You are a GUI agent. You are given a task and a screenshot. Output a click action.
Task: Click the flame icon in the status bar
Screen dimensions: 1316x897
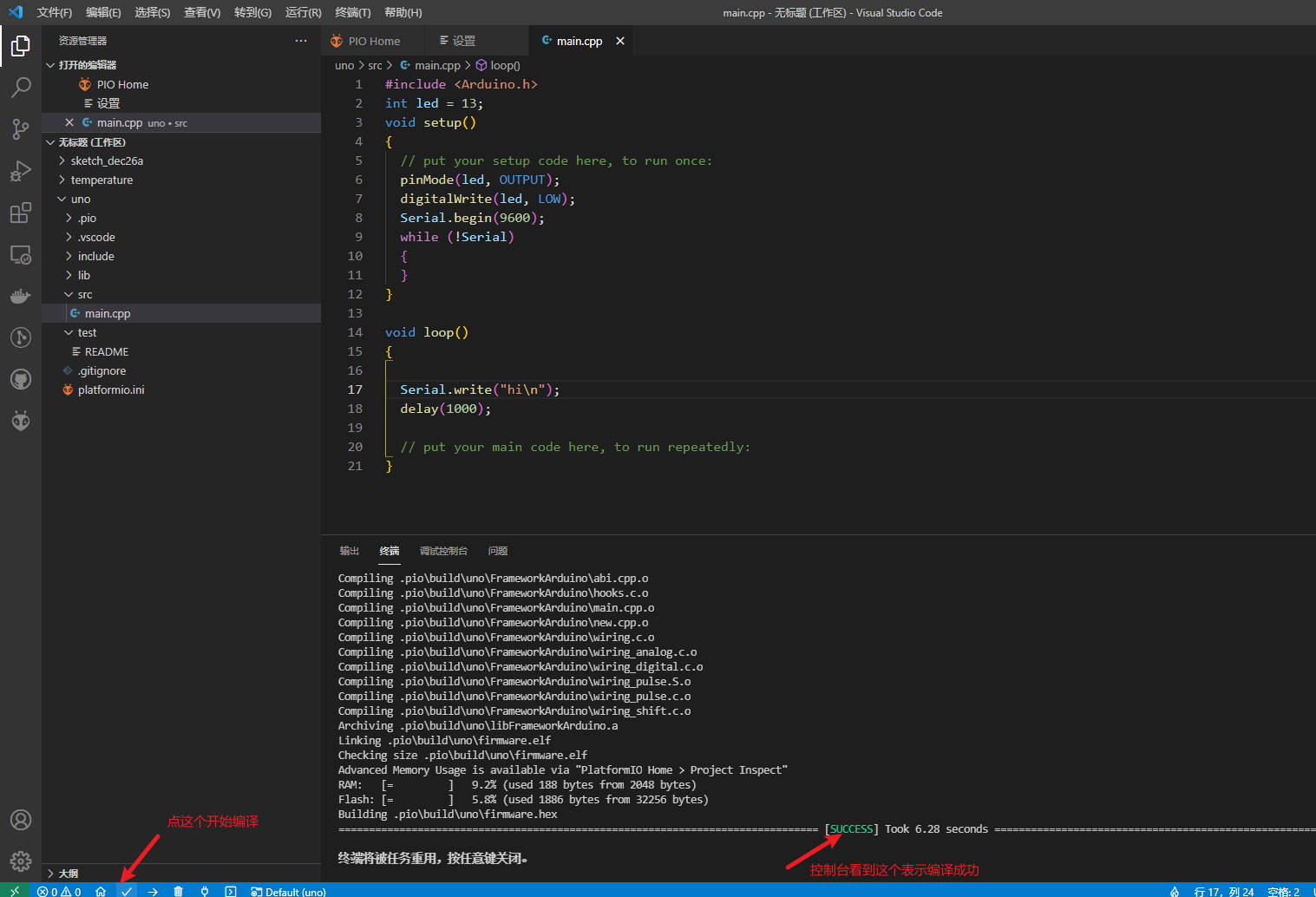[1175, 891]
